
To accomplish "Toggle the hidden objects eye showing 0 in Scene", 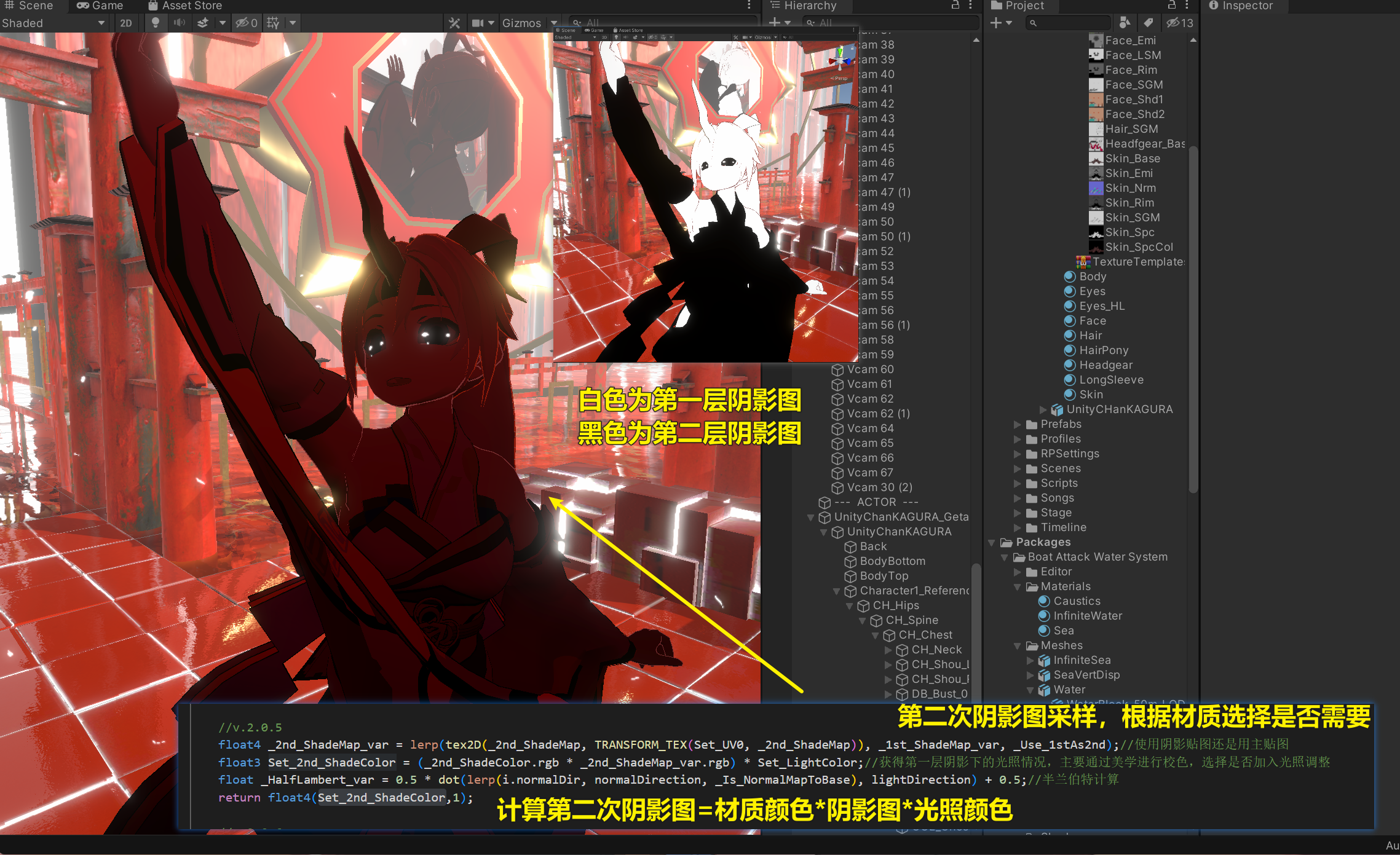I will point(246,23).
